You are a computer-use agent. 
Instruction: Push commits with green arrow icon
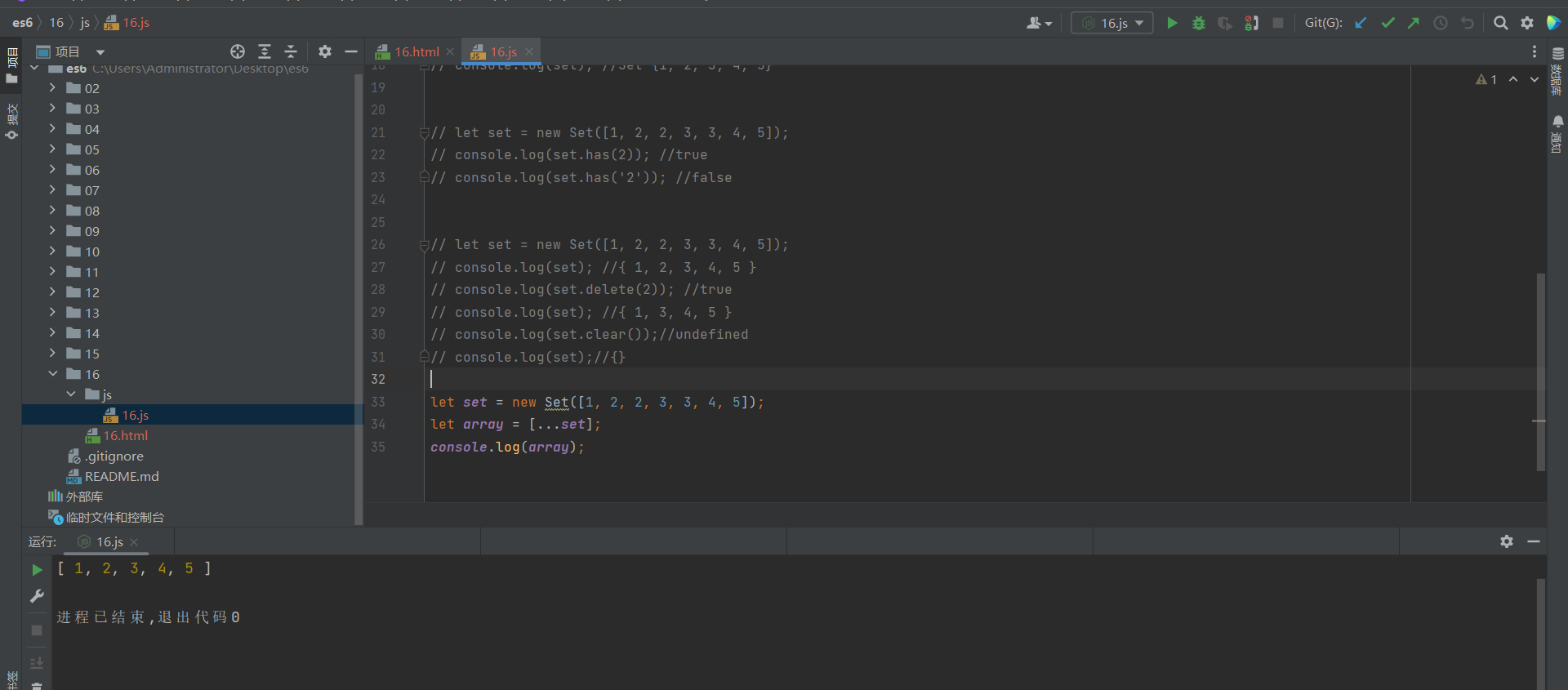(1414, 23)
